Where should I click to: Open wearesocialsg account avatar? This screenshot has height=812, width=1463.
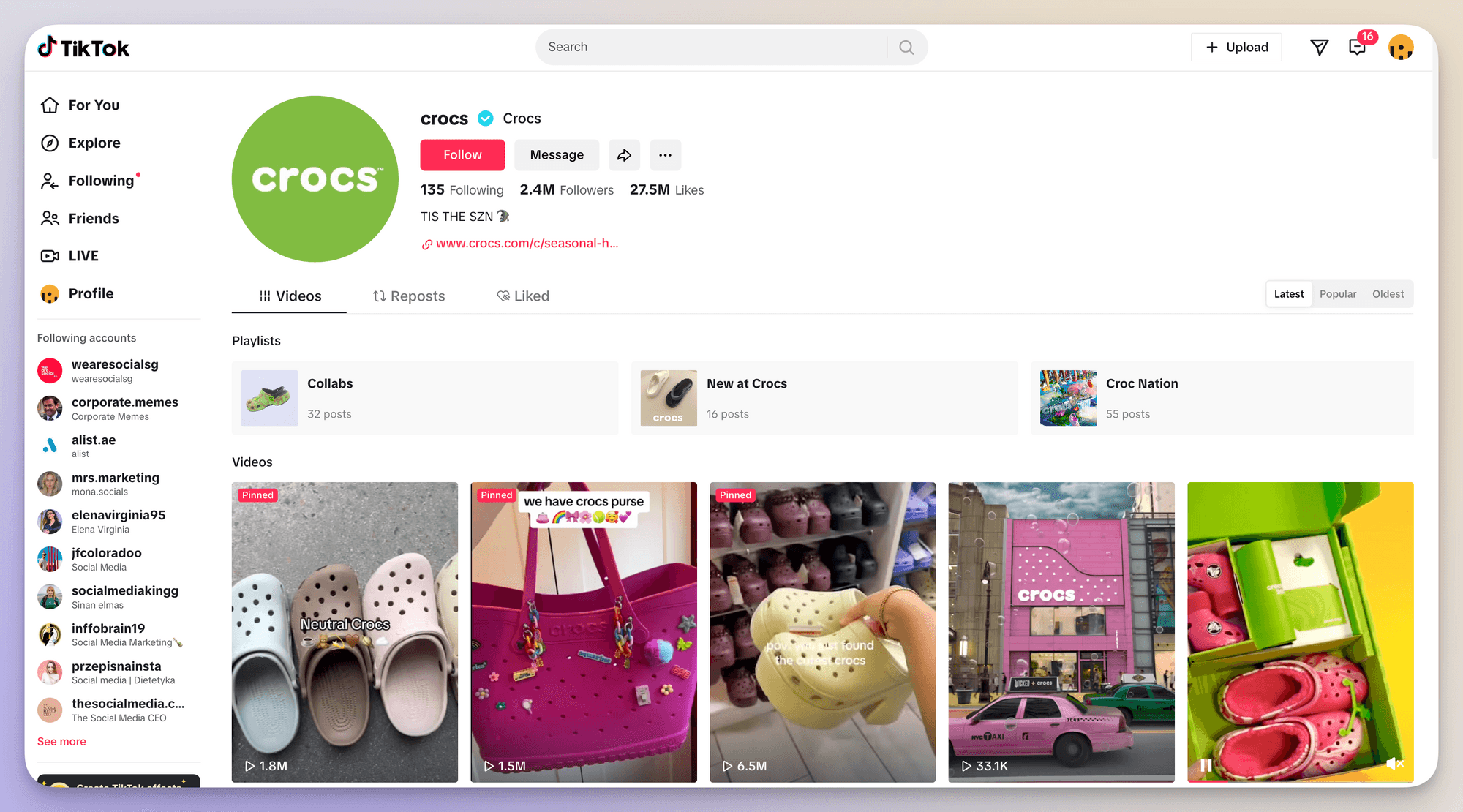point(50,370)
